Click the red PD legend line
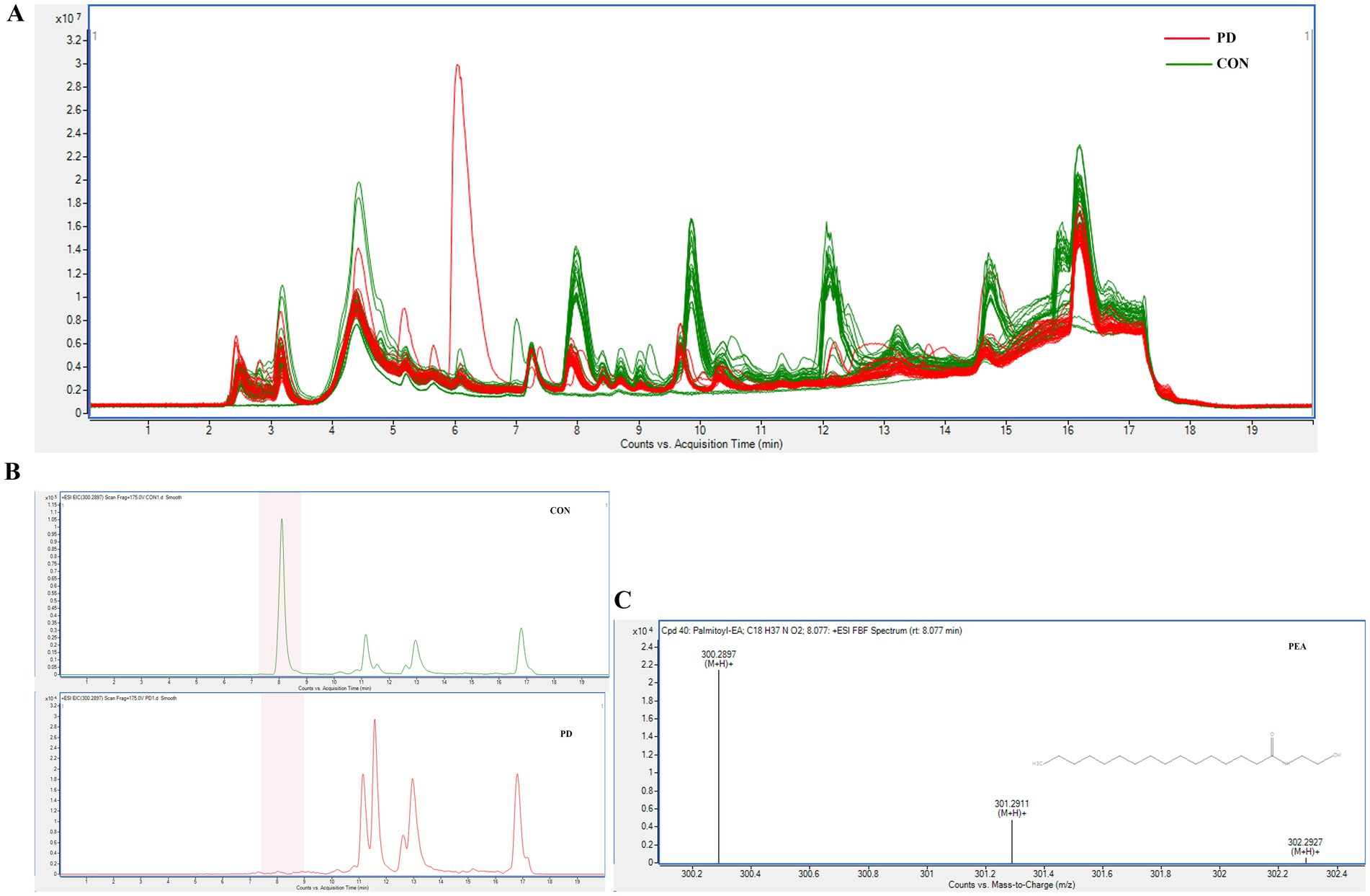This screenshot has width=1370, height=896. click(1186, 38)
